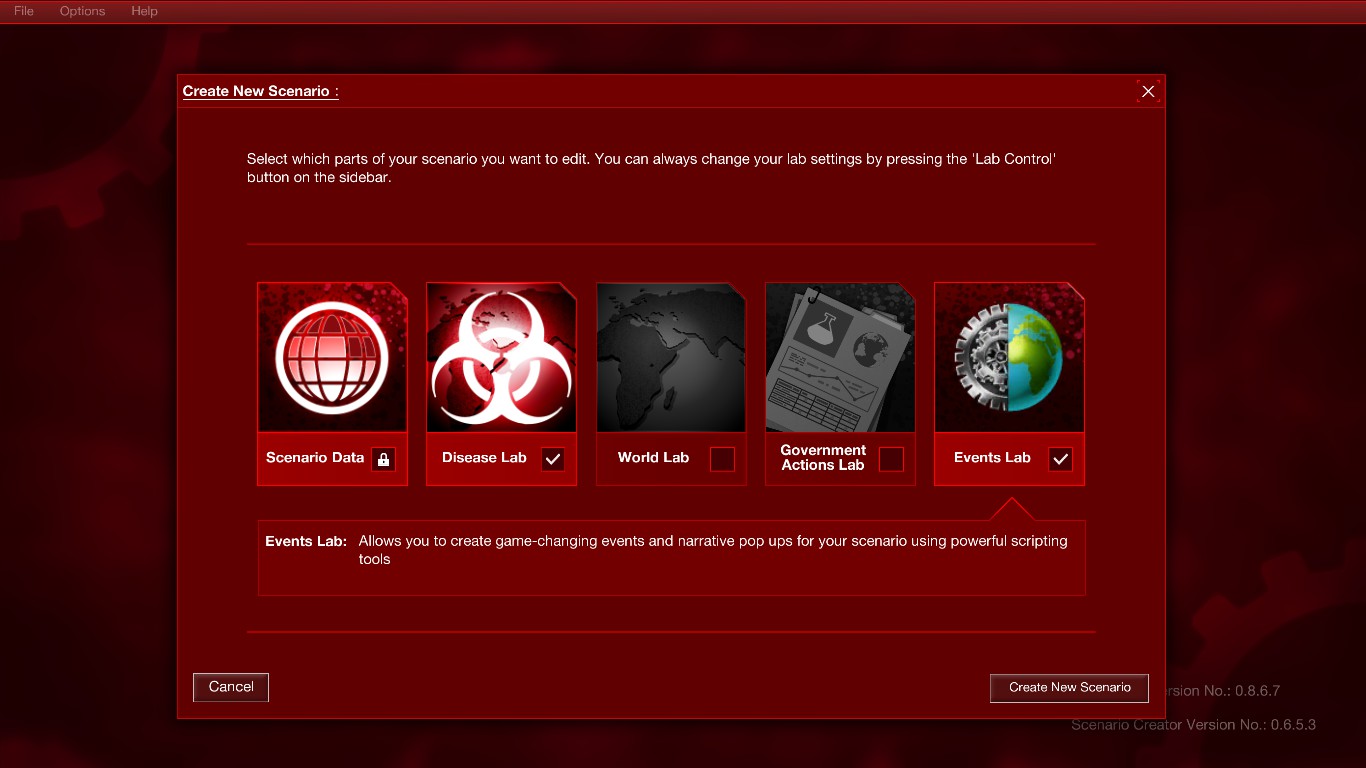Viewport: 1366px width, 768px height.
Task: Enable the Government Actions Lab checkbox
Action: (x=891, y=459)
